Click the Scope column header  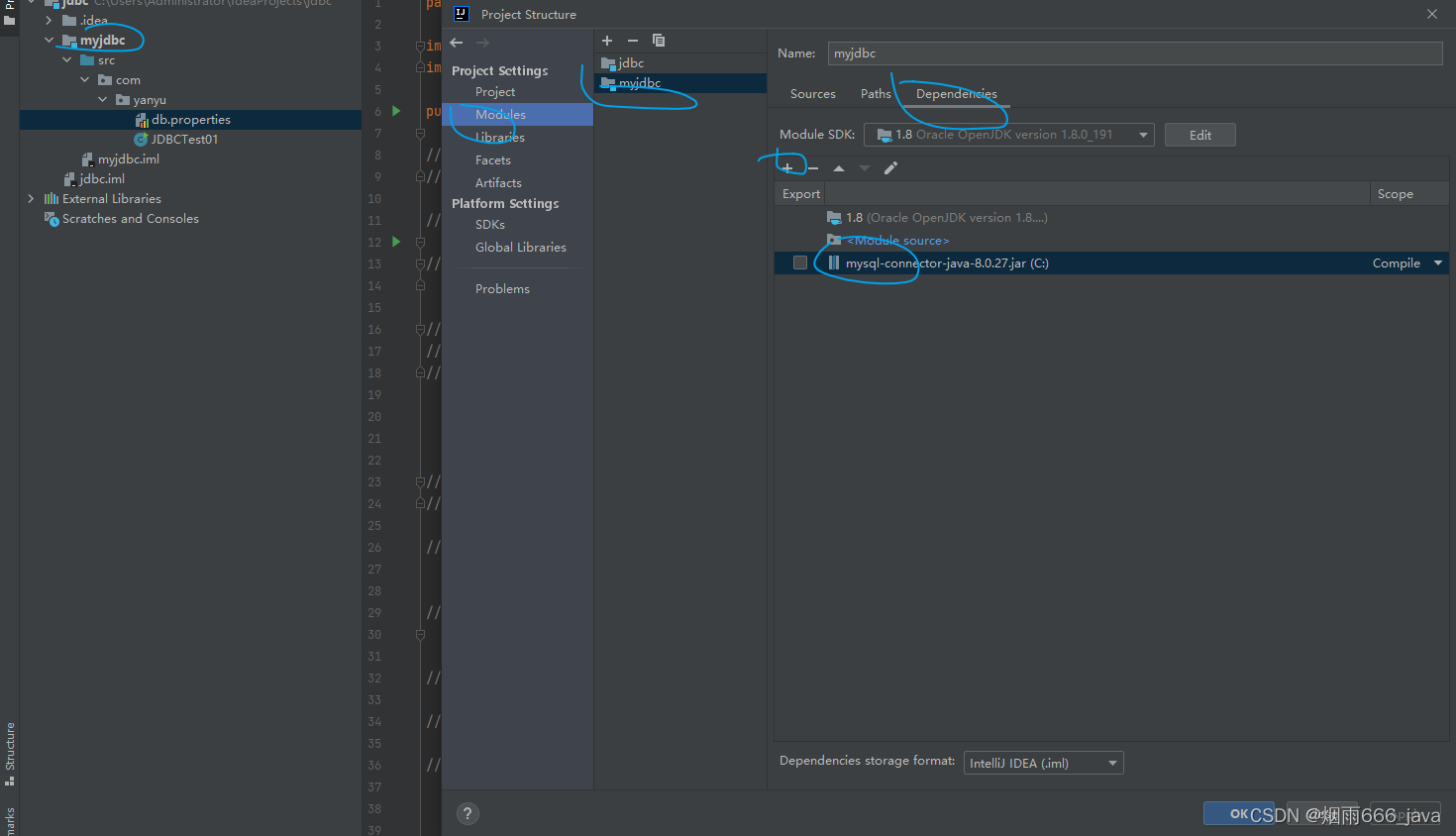pyautogui.click(x=1408, y=194)
